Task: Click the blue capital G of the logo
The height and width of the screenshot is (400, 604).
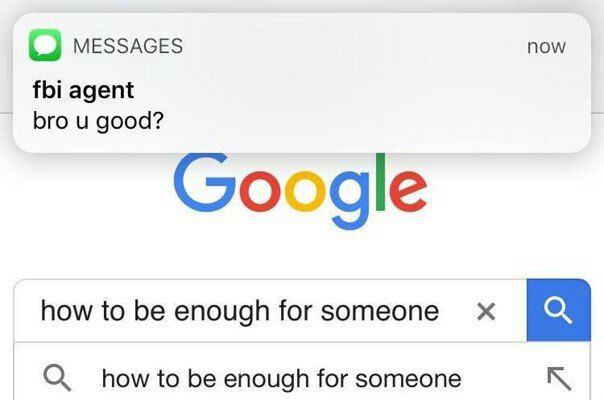Action: click(204, 183)
